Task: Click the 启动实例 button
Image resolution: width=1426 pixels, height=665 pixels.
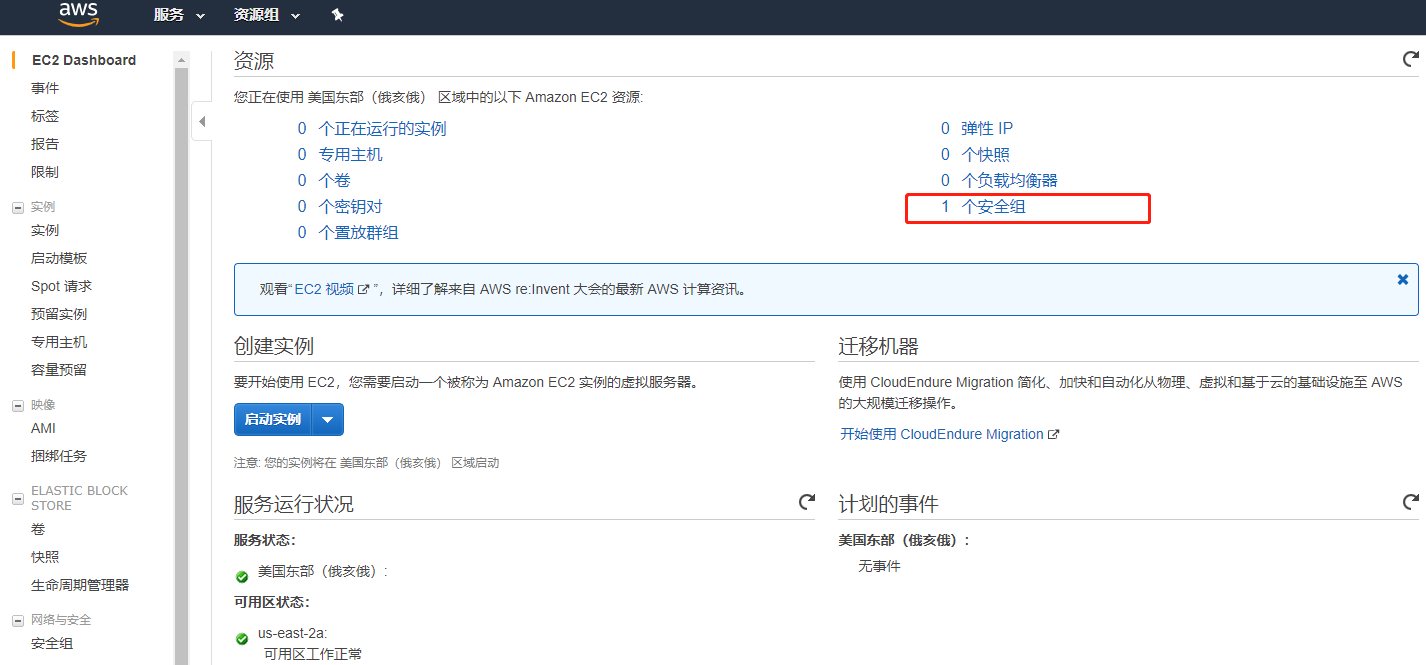Action: pyautogui.click(x=273, y=420)
